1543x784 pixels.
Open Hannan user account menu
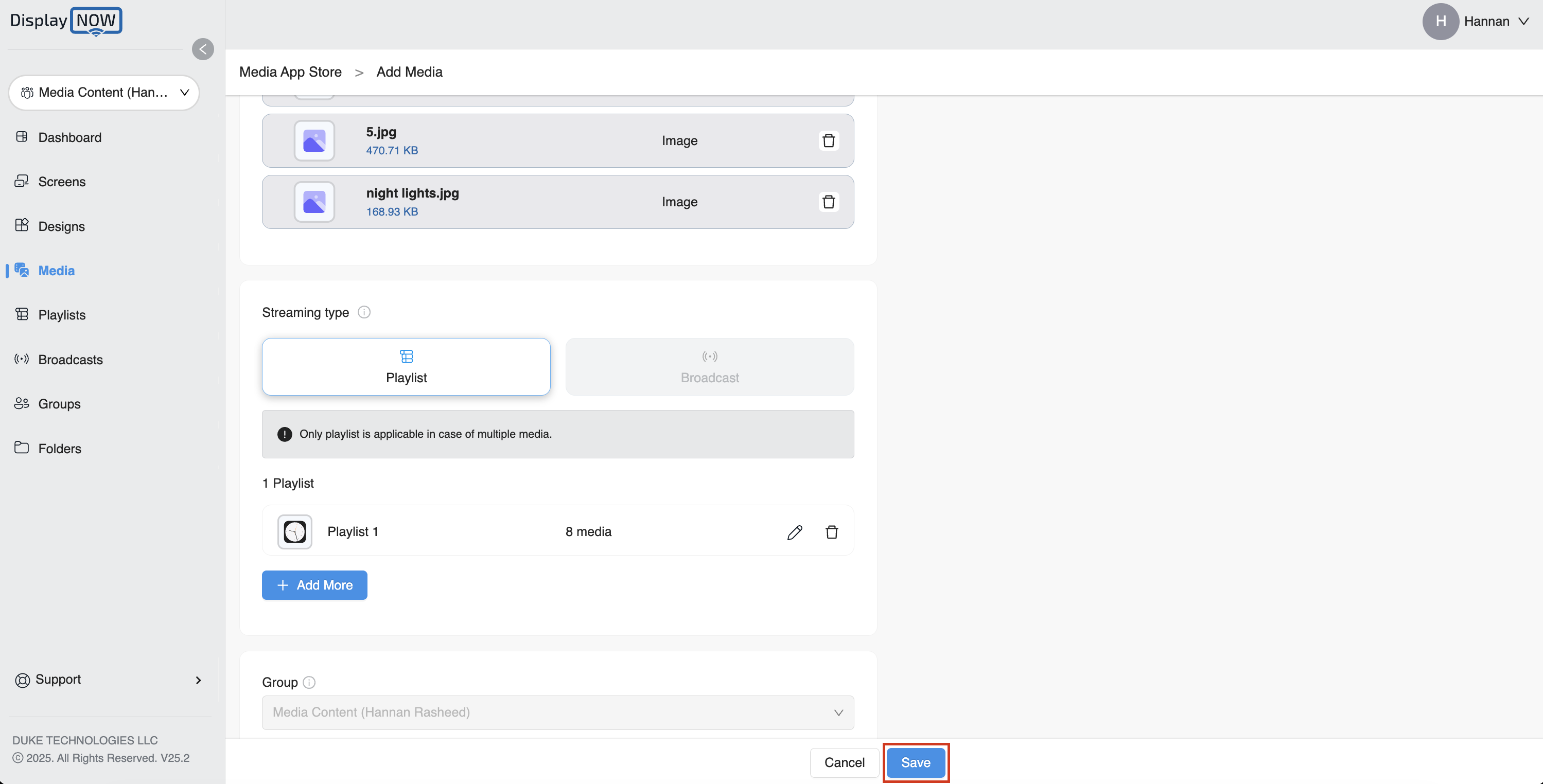[x=1476, y=22]
